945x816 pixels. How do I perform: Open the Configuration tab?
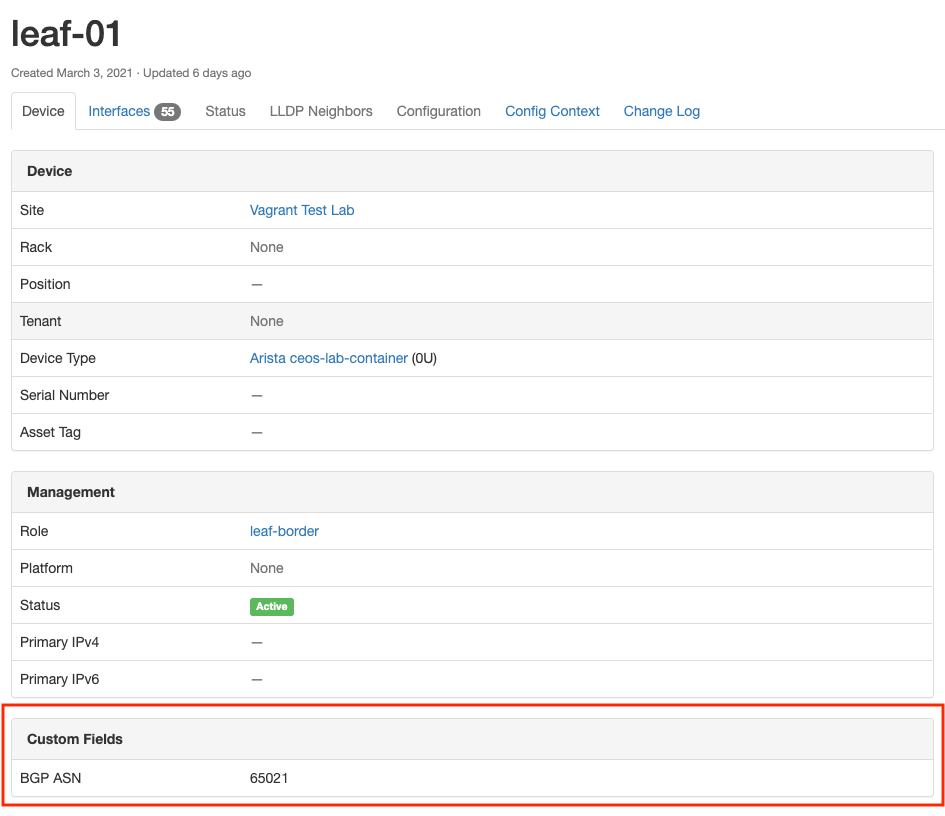tap(438, 111)
